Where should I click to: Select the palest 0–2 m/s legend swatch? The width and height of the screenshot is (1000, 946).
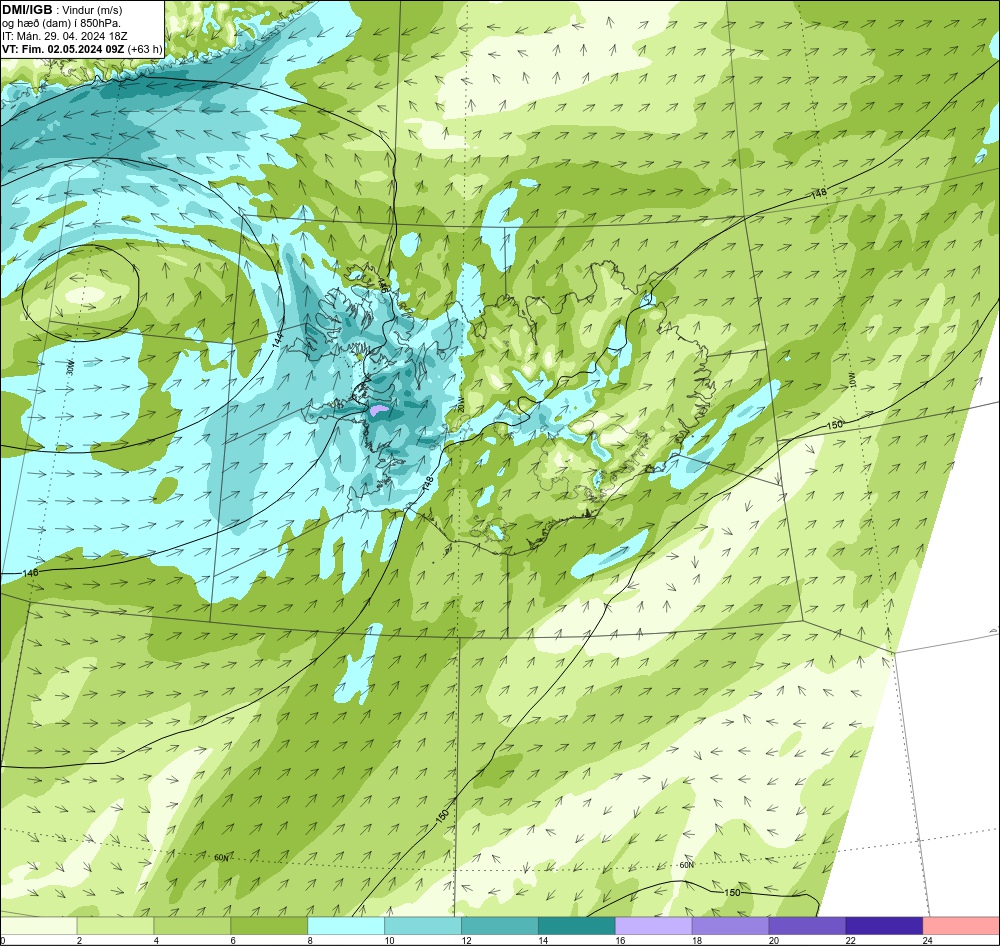[38, 926]
